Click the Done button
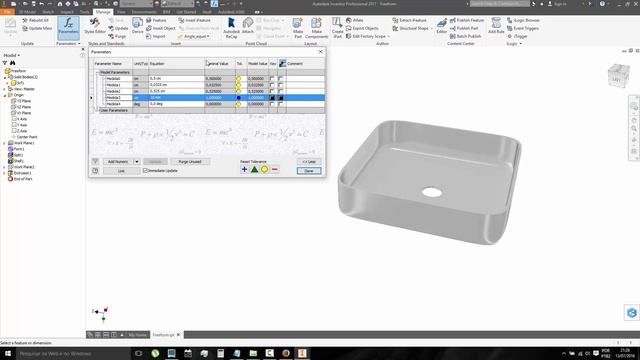The width and height of the screenshot is (640, 360). point(309,171)
